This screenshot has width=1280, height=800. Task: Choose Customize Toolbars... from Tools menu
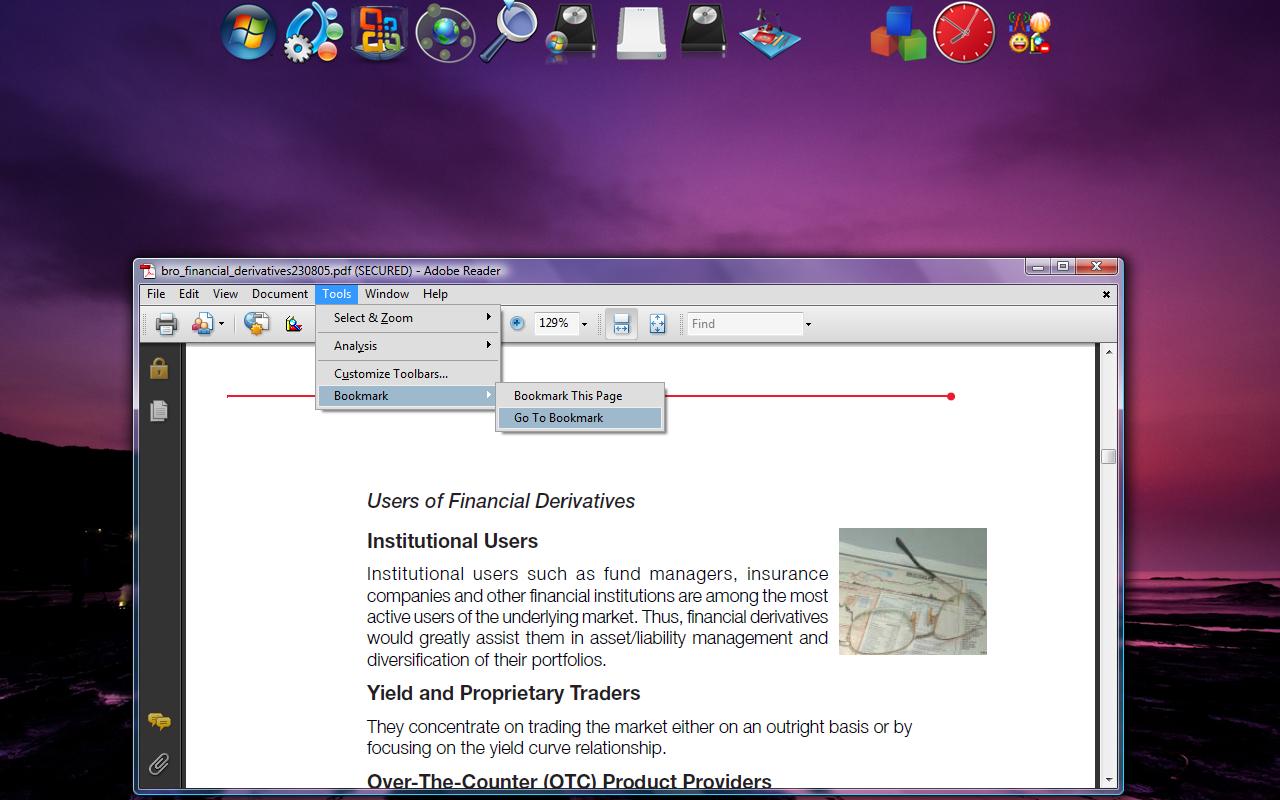pos(408,374)
